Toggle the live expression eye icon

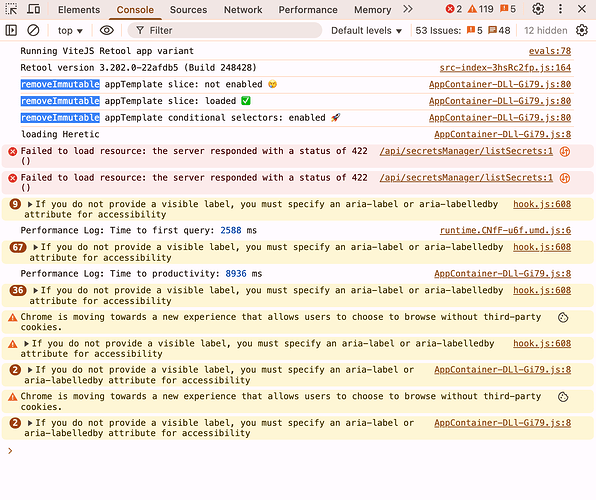(x=106, y=30)
